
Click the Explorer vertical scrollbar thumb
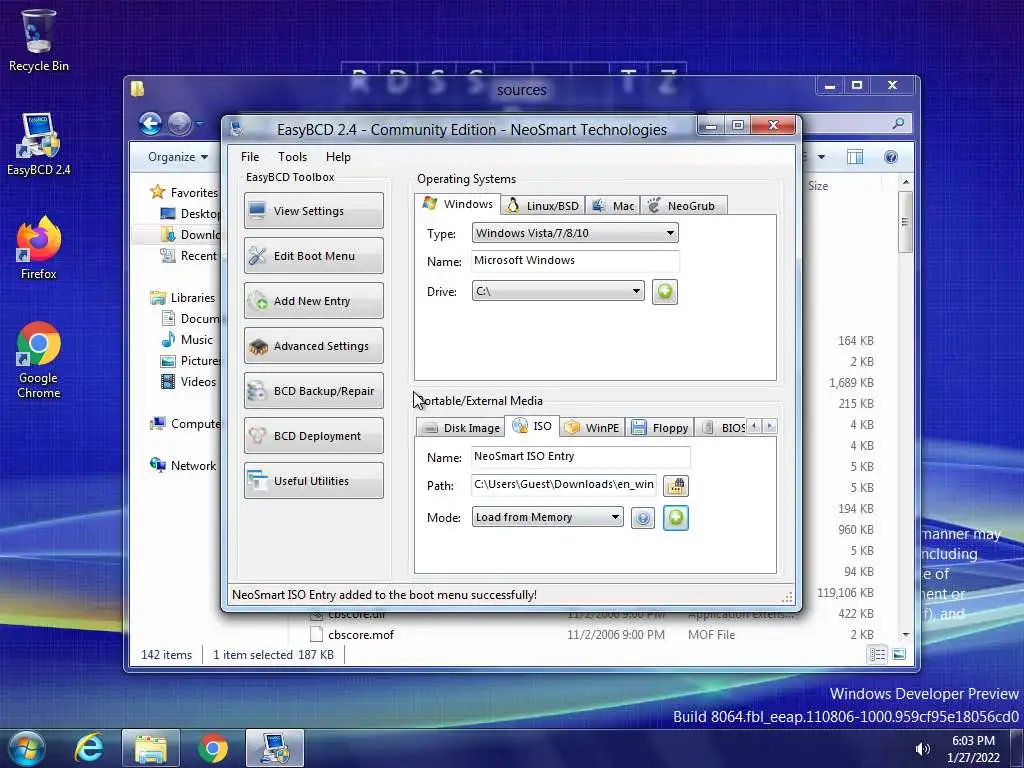[x=905, y=222]
